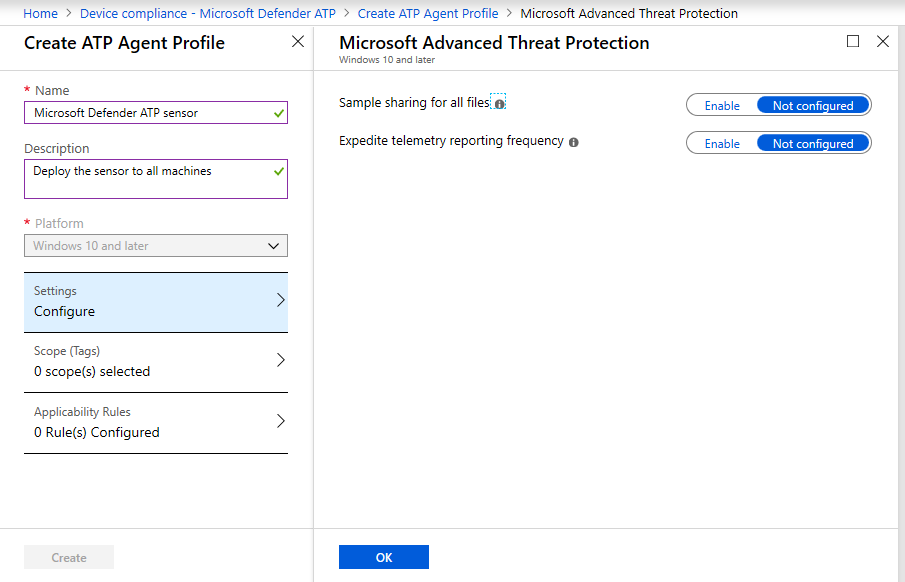
Task: Open the Platform dropdown
Action: [x=156, y=246]
